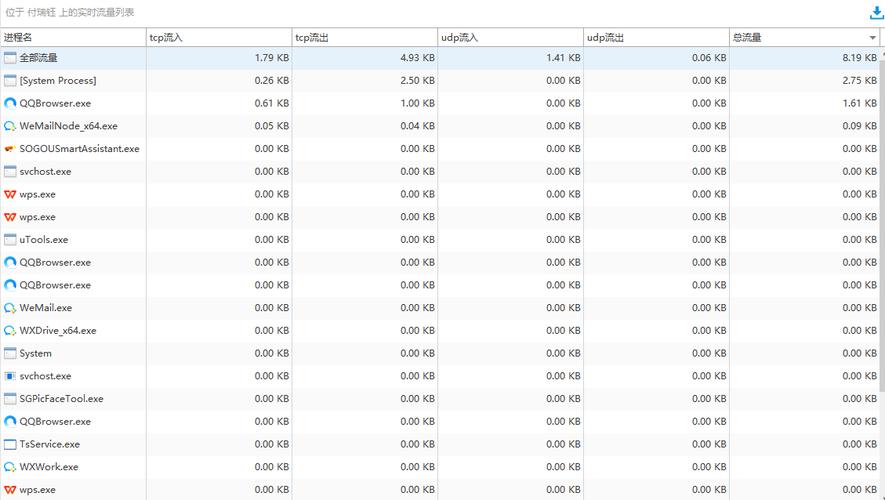Select the SOGOUSmartAssistant.exe name
Viewport: 885px width, 500px height.
pos(80,149)
